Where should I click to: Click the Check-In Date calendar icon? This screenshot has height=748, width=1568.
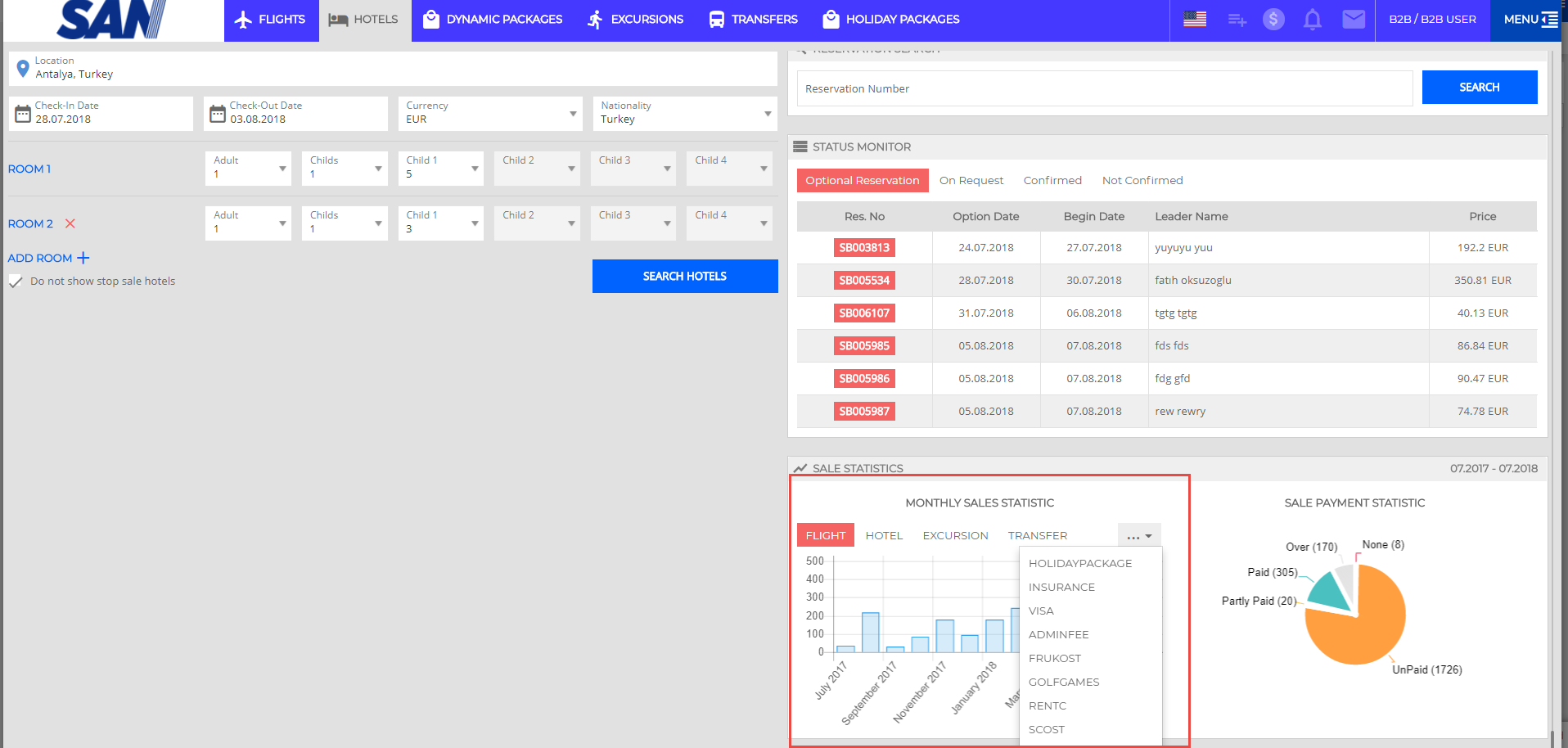23,114
